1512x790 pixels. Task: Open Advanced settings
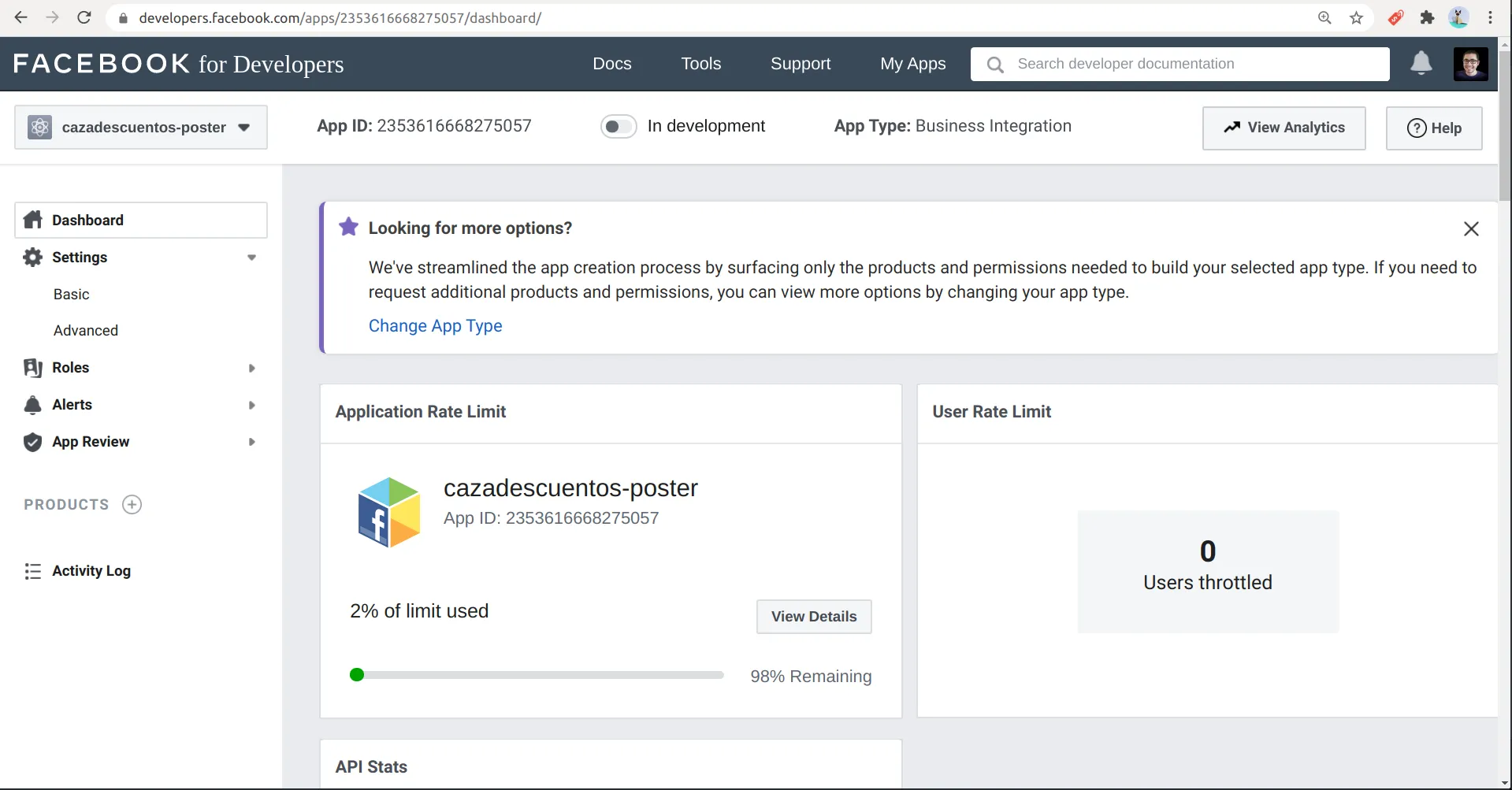click(86, 331)
